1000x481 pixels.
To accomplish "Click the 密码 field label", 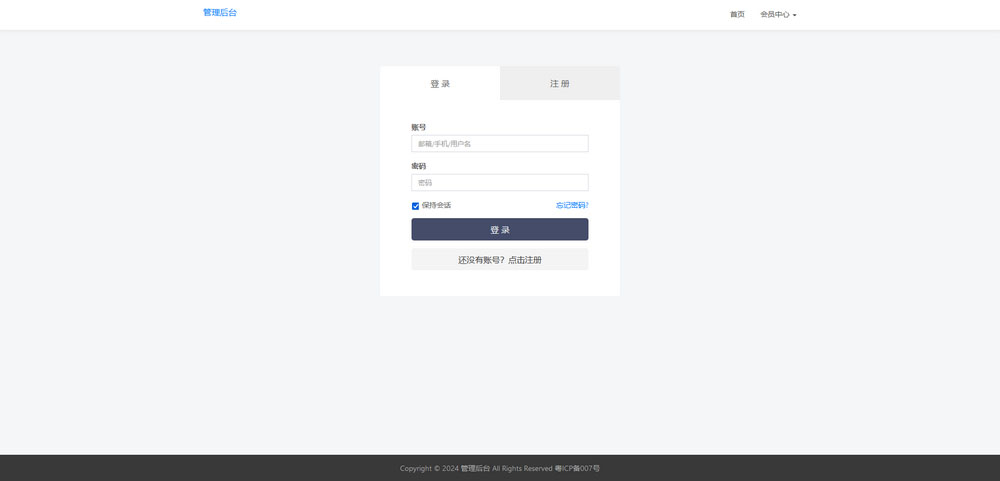I will 418,166.
